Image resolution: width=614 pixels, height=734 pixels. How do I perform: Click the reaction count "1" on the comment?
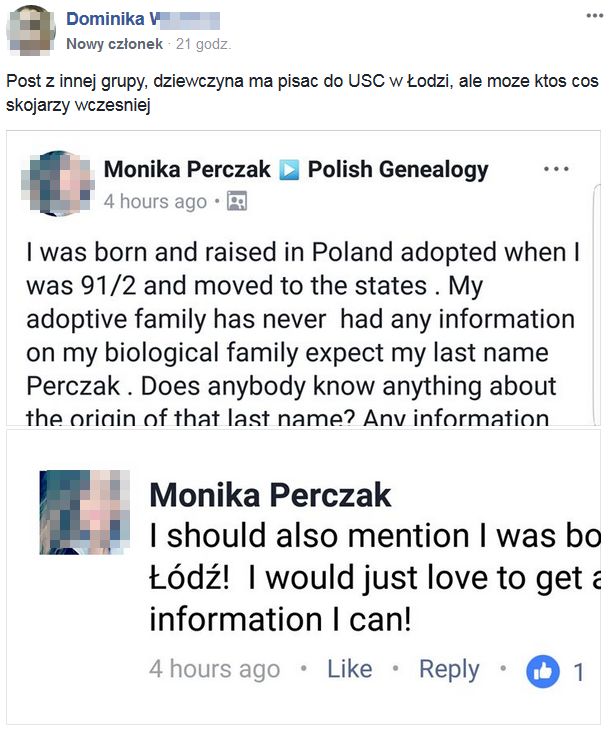[579, 671]
